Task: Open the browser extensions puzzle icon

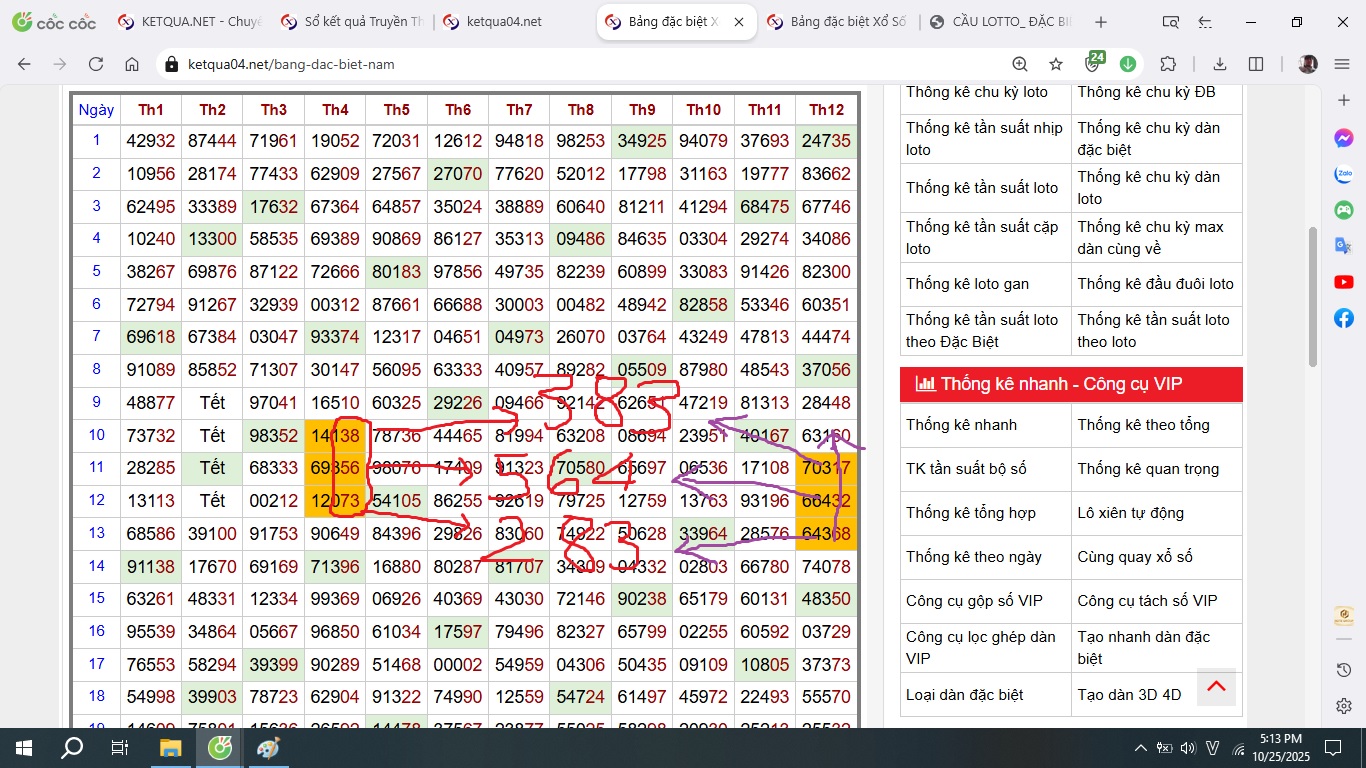Action: [1167, 64]
